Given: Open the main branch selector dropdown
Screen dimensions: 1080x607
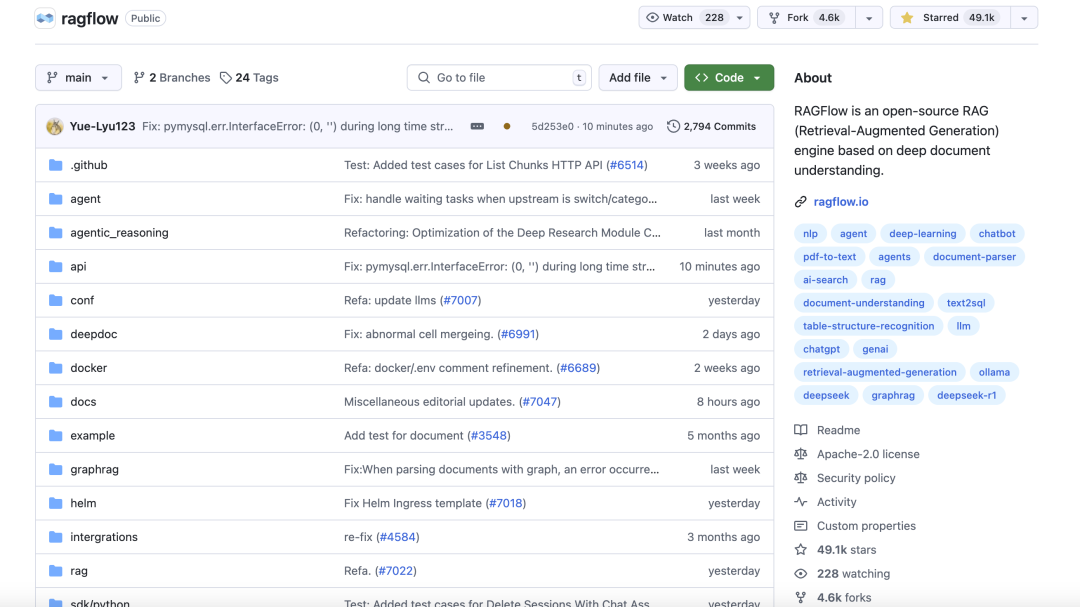Looking at the screenshot, I should (78, 78).
